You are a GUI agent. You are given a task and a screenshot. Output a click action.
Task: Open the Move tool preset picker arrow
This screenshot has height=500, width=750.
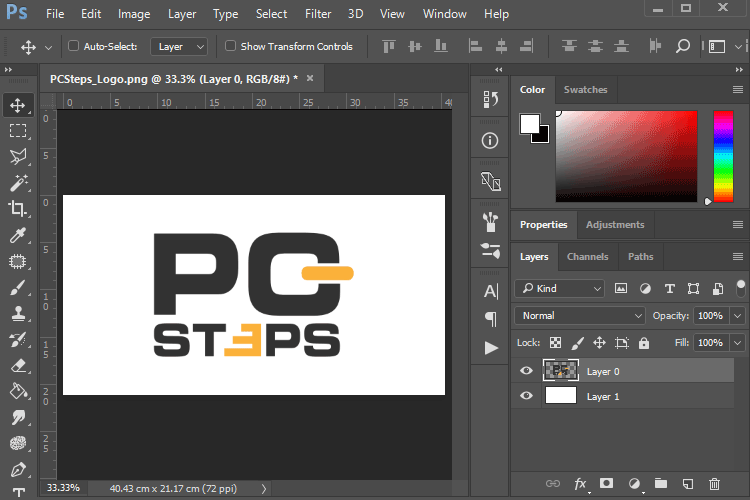tap(48, 47)
